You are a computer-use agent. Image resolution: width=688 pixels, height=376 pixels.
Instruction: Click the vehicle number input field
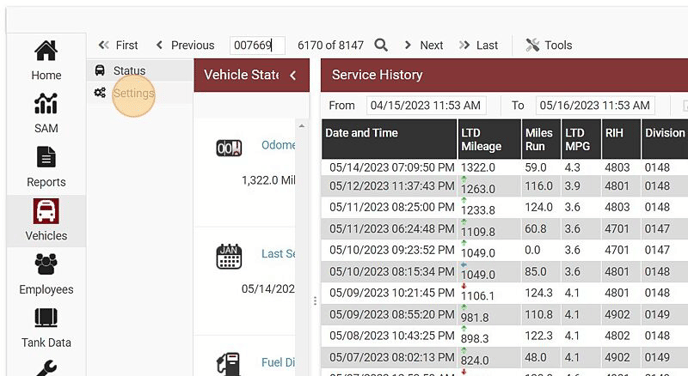coord(258,45)
